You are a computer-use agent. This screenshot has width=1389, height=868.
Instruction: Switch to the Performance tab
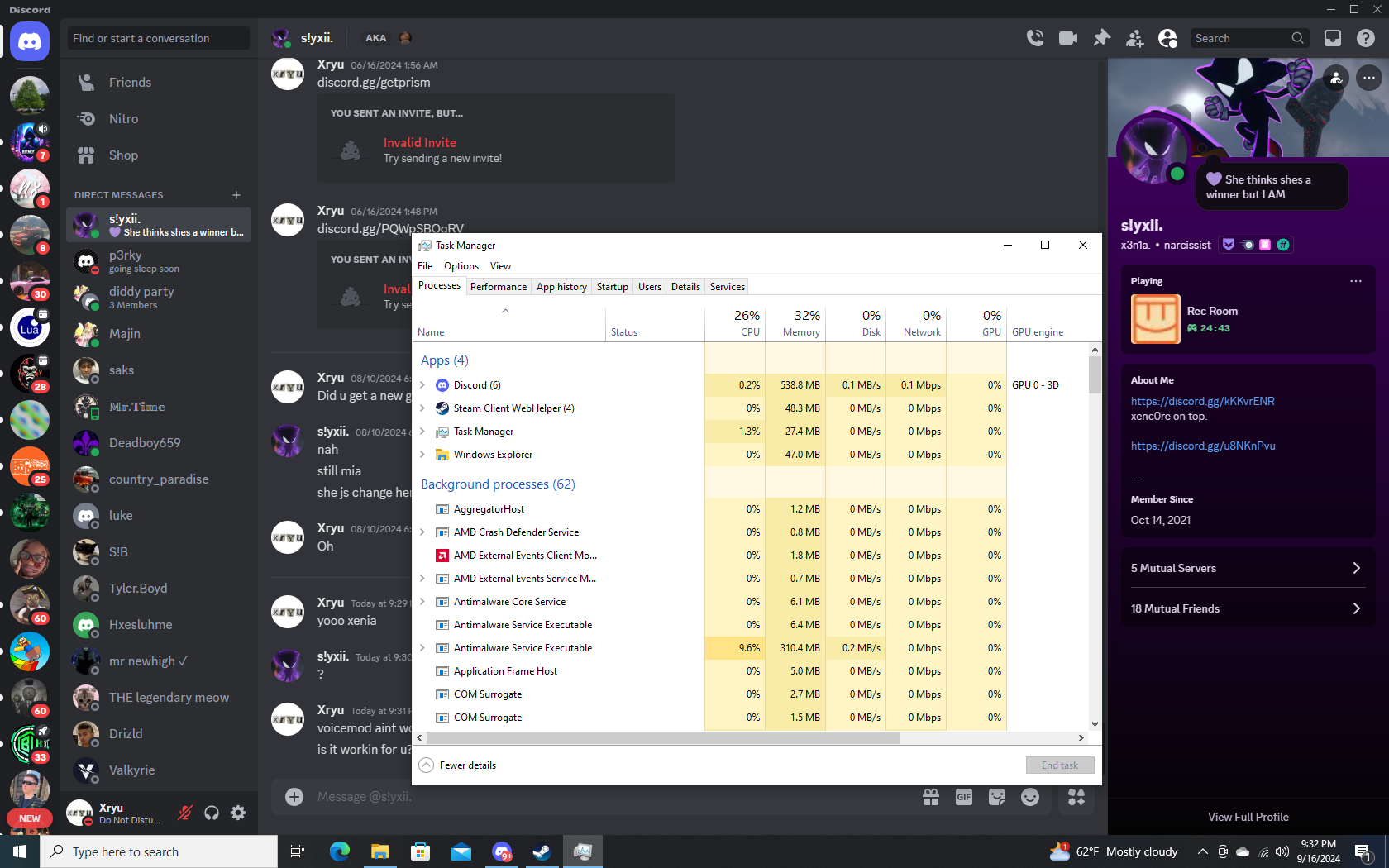(499, 287)
